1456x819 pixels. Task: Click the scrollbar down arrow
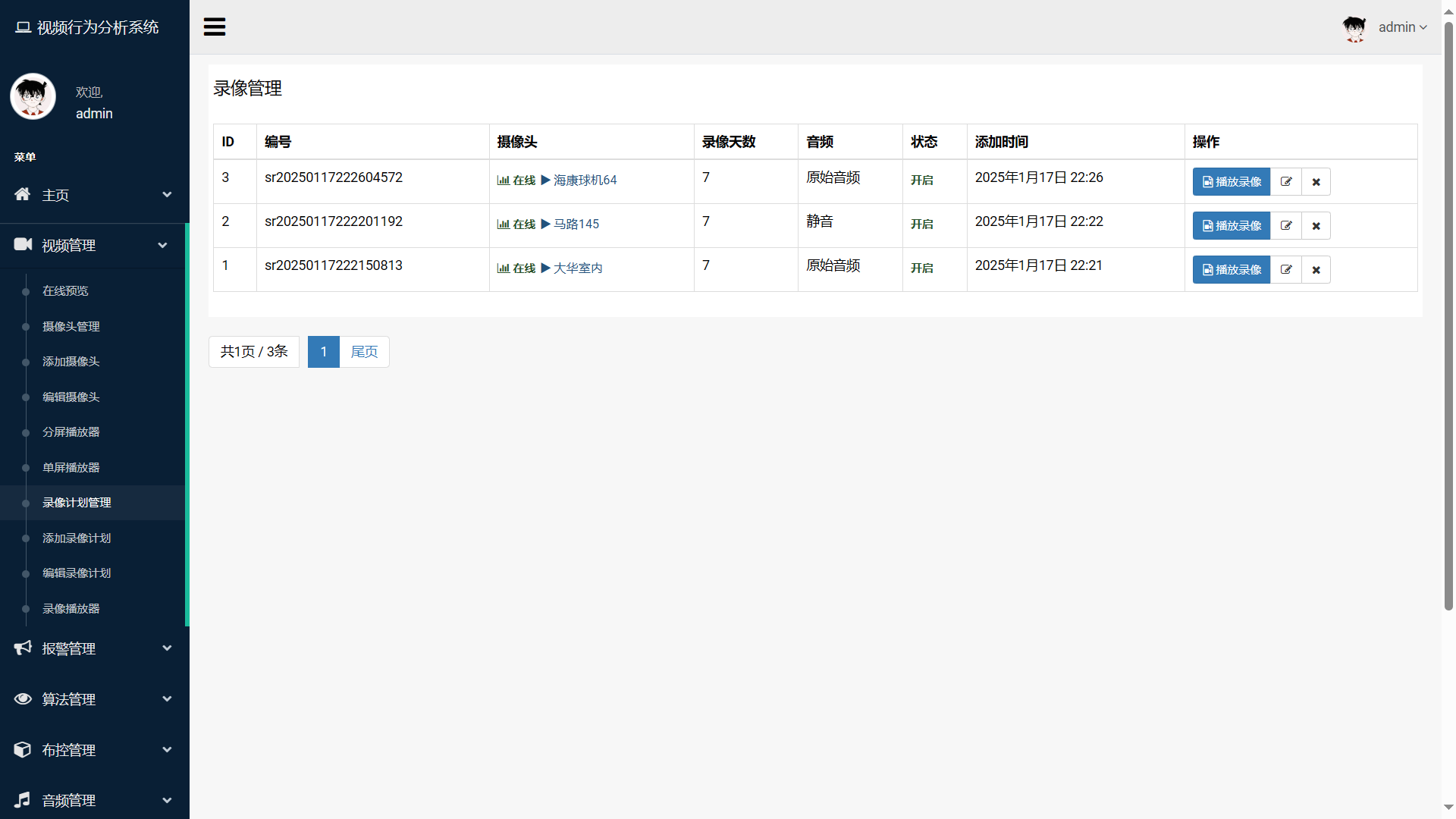click(1448, 808)
